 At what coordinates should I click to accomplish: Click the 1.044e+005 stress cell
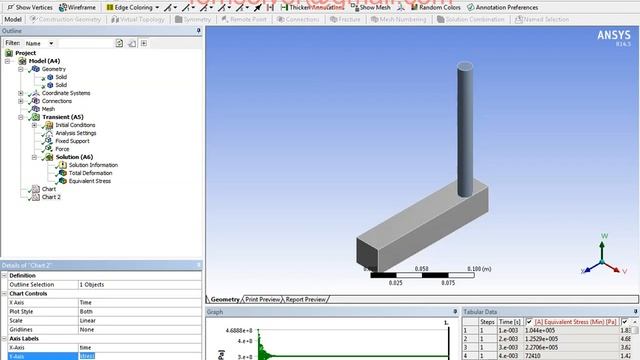coord(571,331)
